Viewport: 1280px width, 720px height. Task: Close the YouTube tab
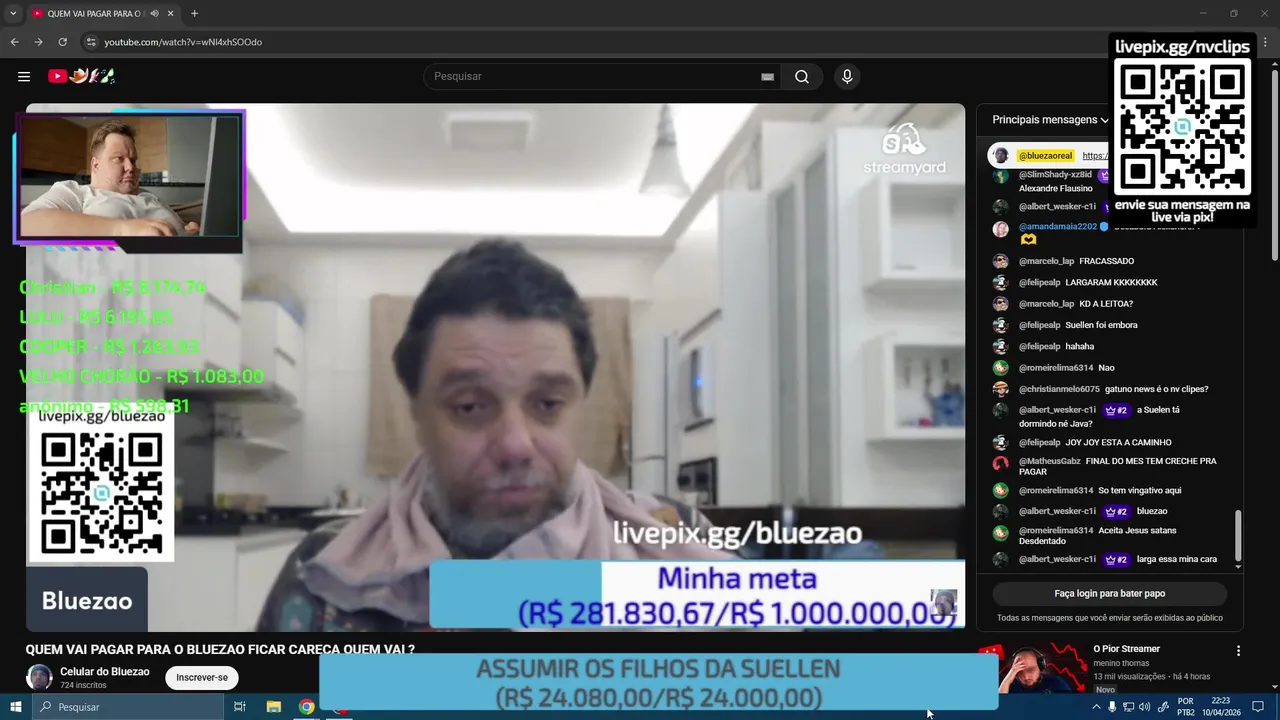(x=171, y=14)
